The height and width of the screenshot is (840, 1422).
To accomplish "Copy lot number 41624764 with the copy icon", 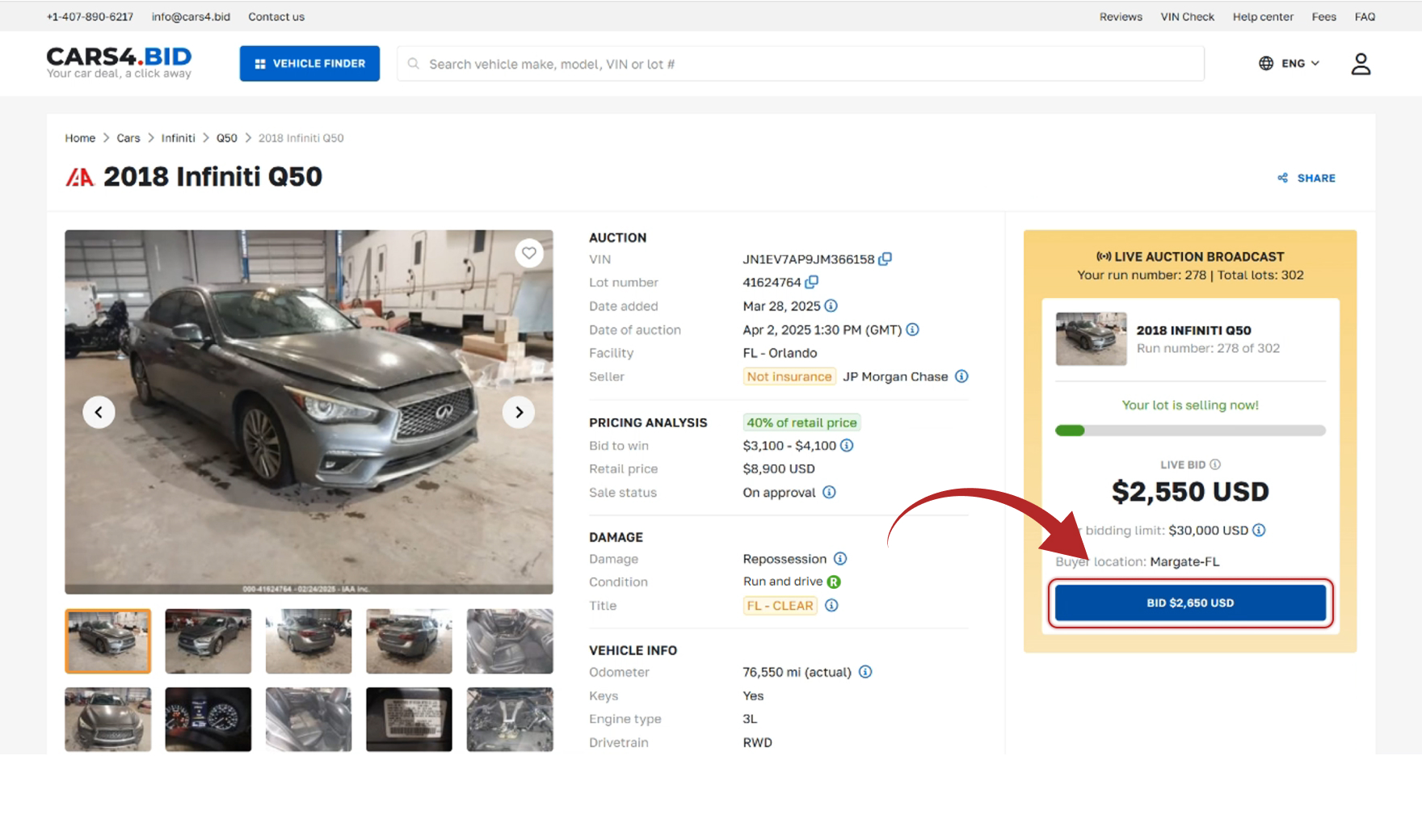I will (812, 282).
